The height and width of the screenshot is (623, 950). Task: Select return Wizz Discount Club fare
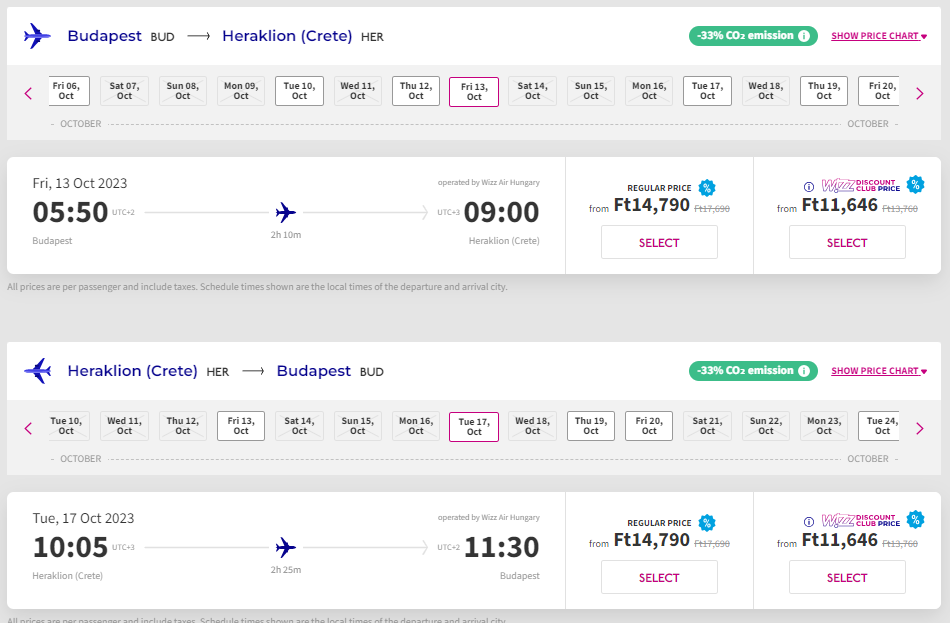[x=847, y=578]
